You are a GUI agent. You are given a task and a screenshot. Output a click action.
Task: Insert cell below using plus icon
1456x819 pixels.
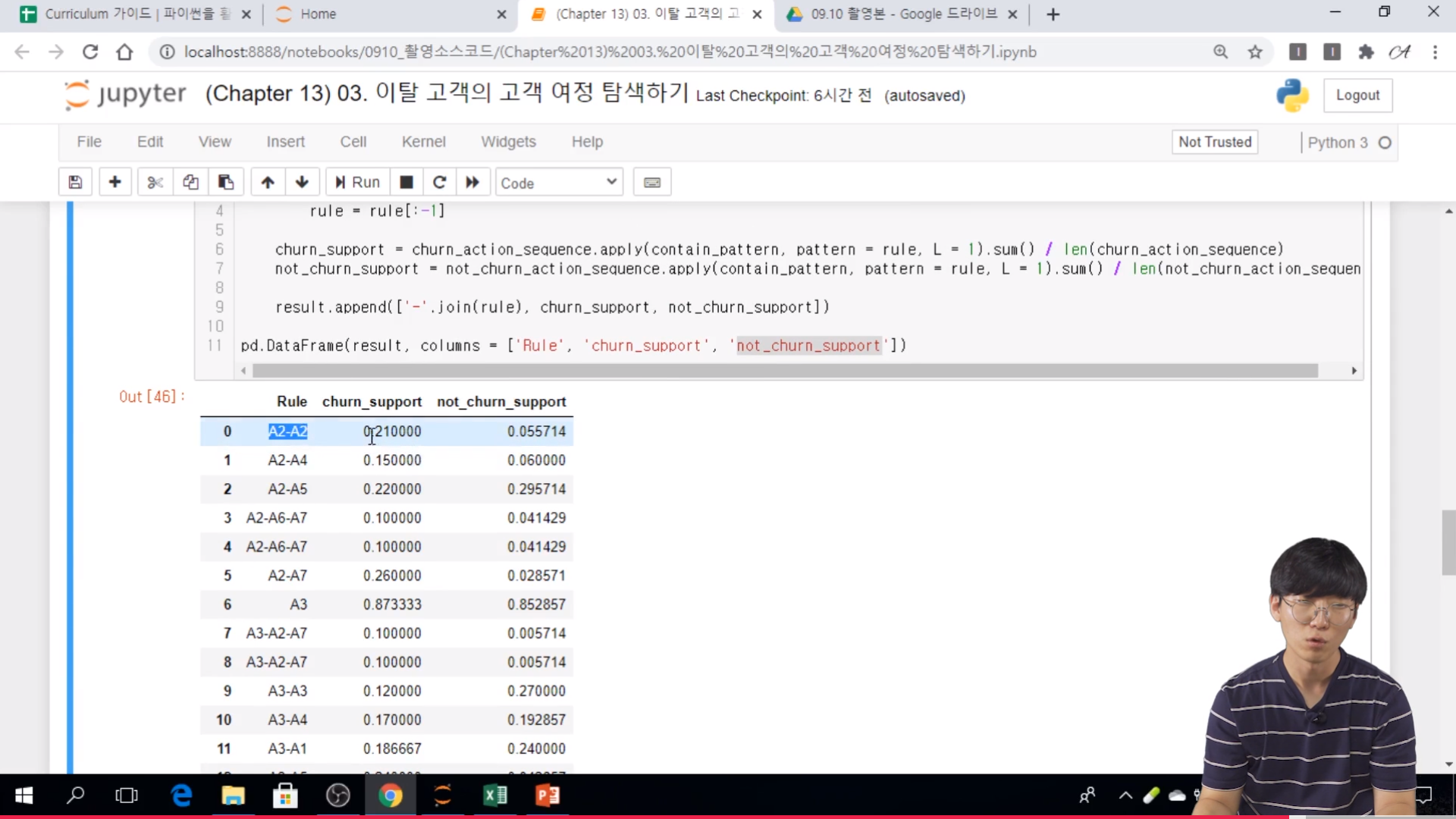coord(115,182)
